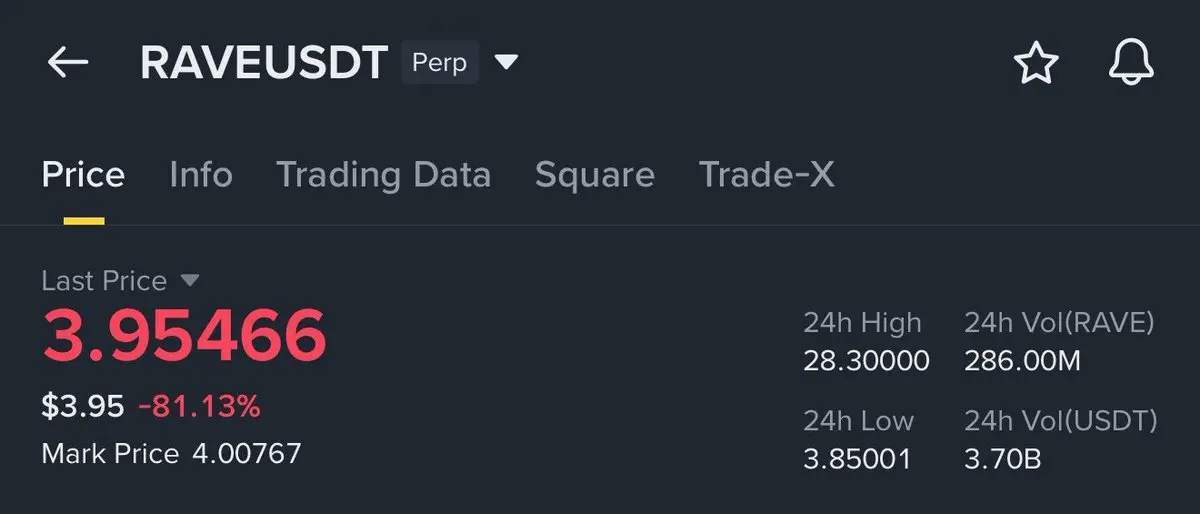Viewport: 1200px width, 514px height.
Task: Tap the 24h Low value 3.85001
Action: click(x=857, y=459)
